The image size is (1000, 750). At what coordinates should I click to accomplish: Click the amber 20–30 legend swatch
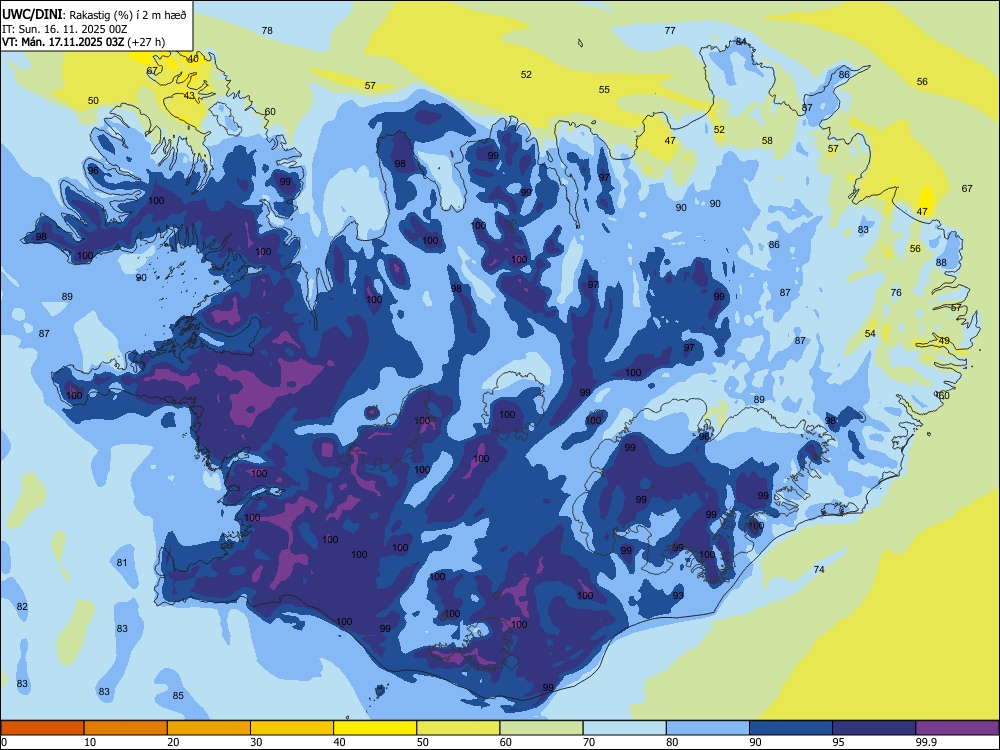point(209,728)
